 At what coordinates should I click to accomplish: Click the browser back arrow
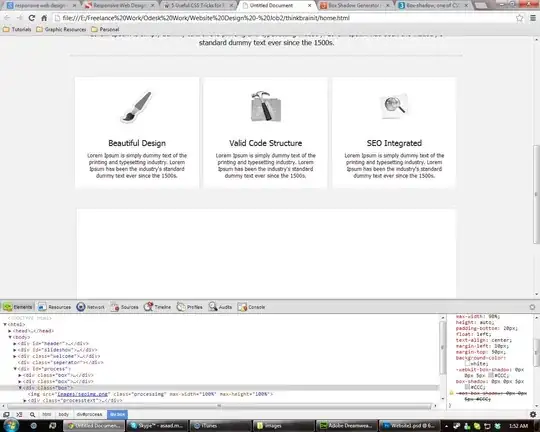point(7,18)
